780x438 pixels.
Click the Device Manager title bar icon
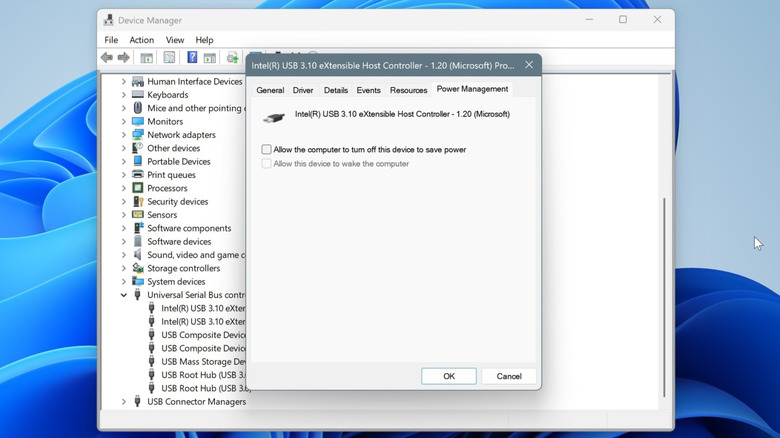[x=108, y=20]
